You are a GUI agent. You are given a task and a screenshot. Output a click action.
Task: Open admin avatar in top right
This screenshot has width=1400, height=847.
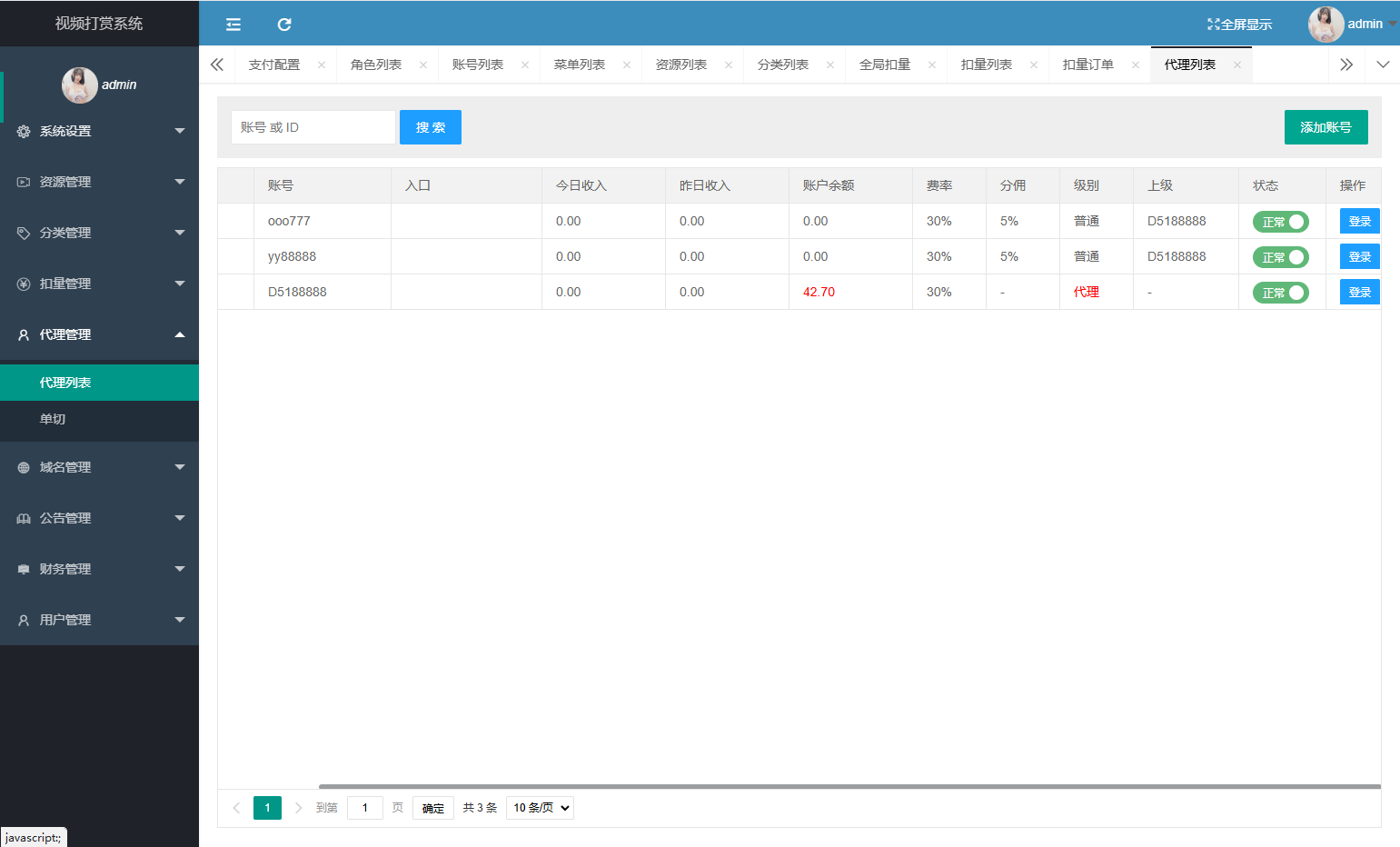[1326, 25]
